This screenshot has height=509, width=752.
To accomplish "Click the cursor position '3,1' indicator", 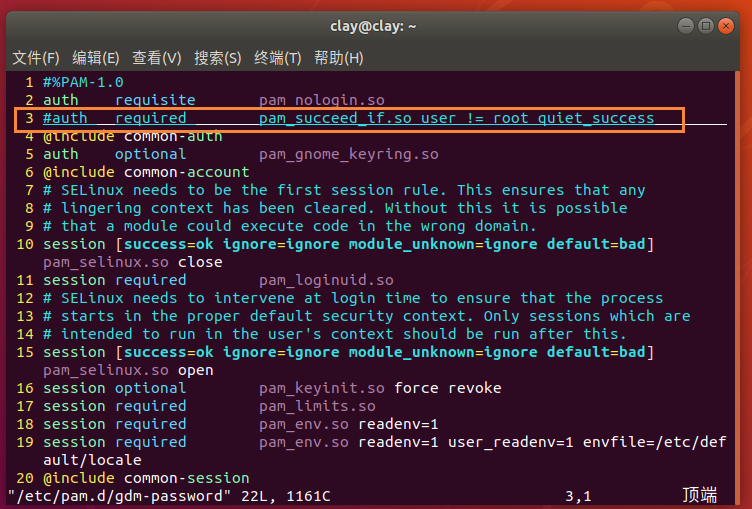I will tap(578, 496).
